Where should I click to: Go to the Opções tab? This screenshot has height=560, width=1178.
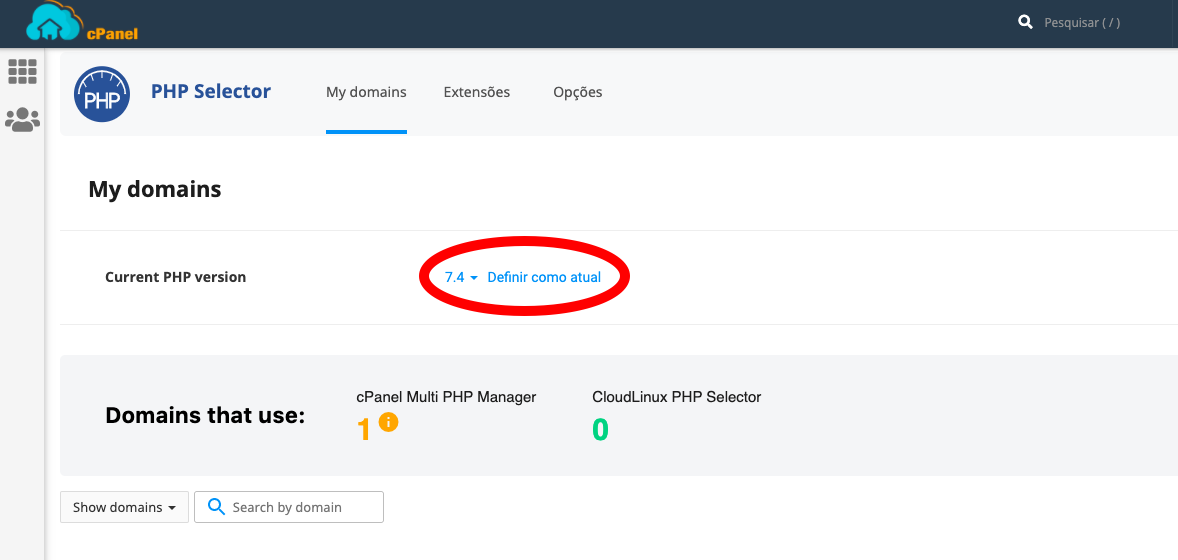[x=578, y=92]
